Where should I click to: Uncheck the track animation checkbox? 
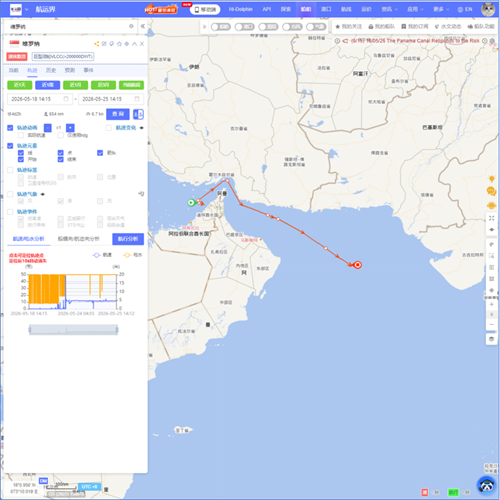tap(10, 128)
